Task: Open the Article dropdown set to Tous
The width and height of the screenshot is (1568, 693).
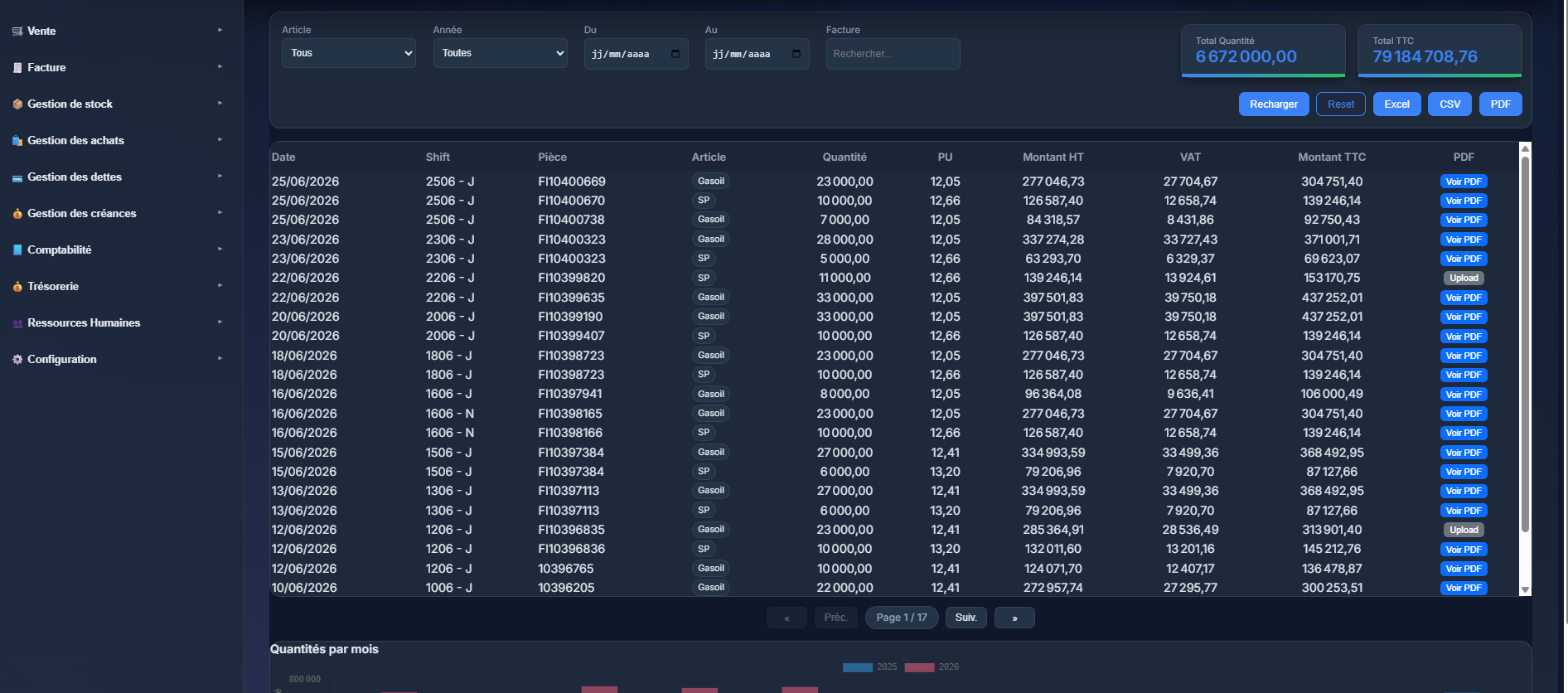Action: [349, 53]
